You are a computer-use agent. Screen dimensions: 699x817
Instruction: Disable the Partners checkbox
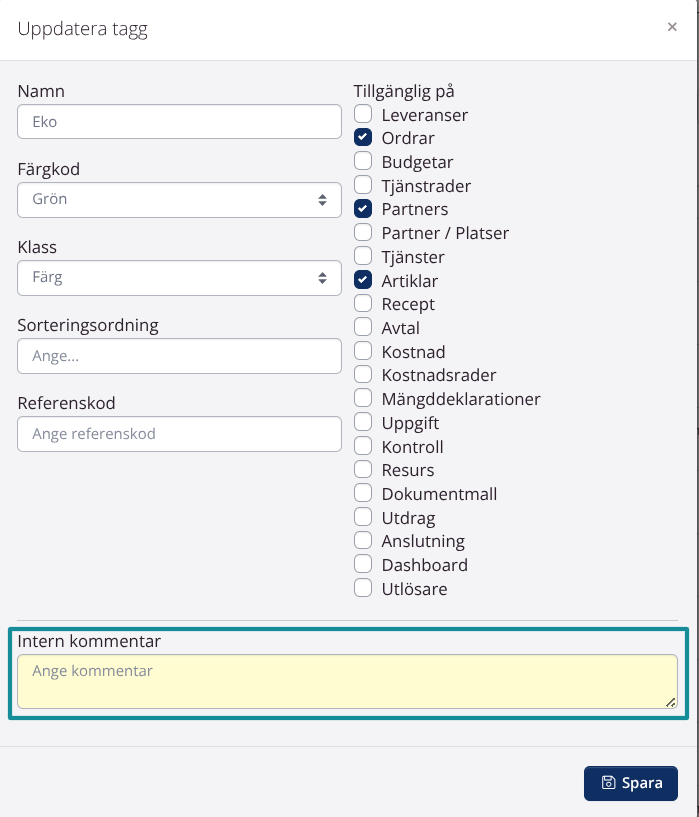tap(363, 209)
